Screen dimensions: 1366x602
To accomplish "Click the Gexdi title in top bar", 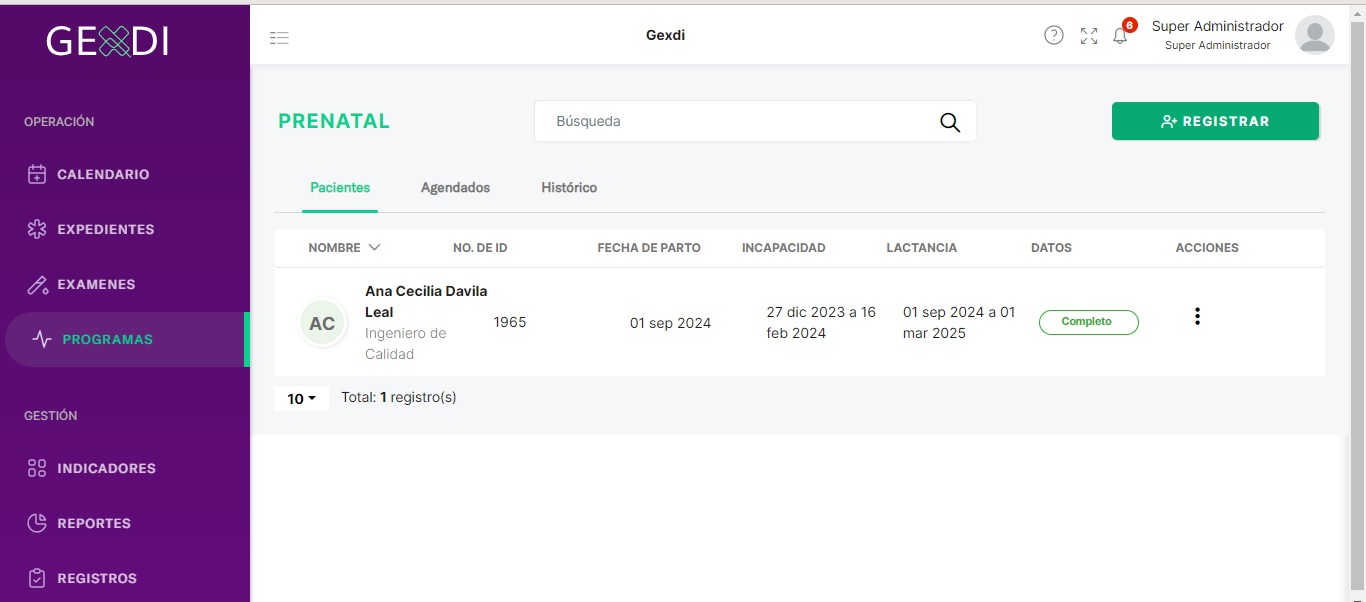I will 665,35.
